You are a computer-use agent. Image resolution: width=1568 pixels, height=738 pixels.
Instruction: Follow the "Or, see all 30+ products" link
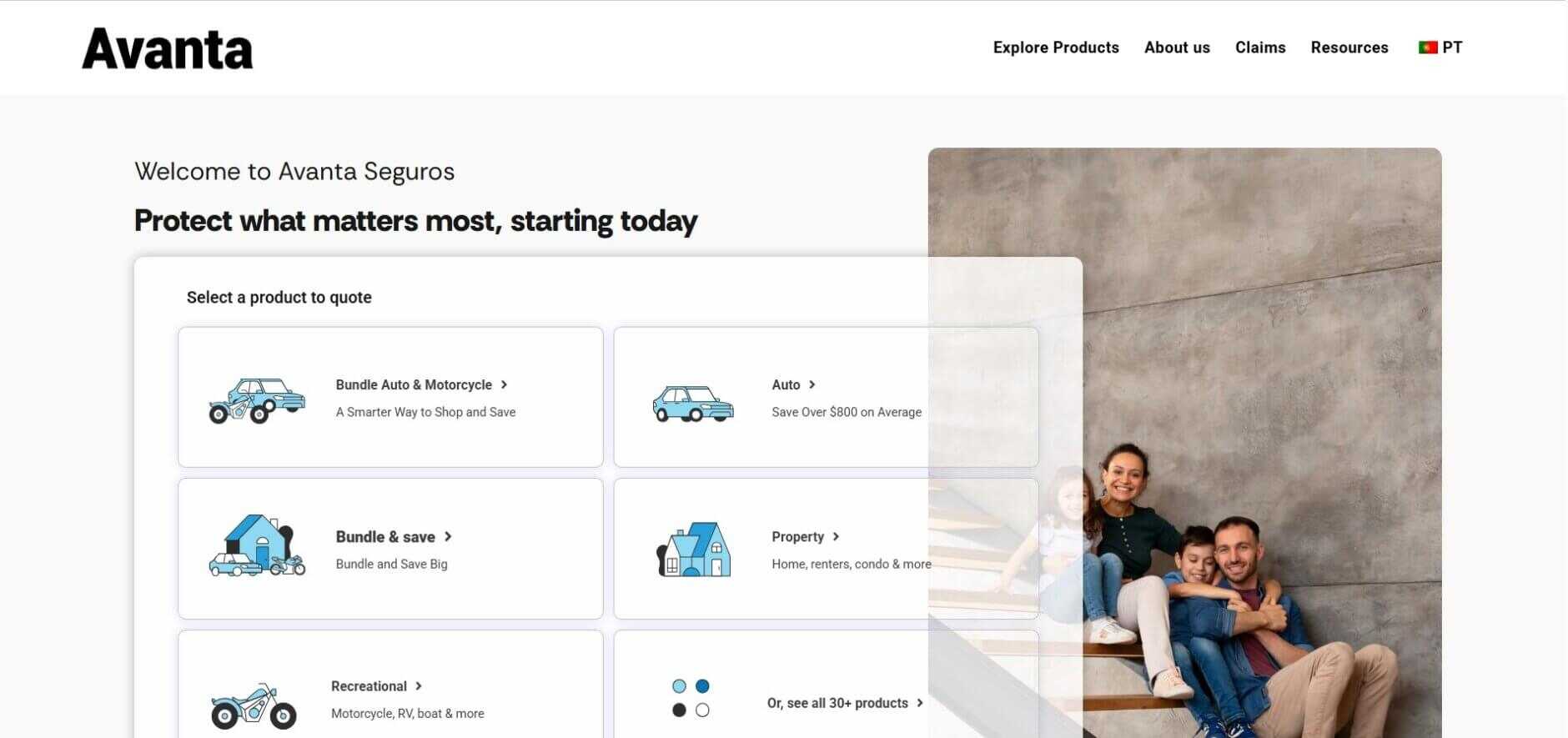tap(837, 703)
